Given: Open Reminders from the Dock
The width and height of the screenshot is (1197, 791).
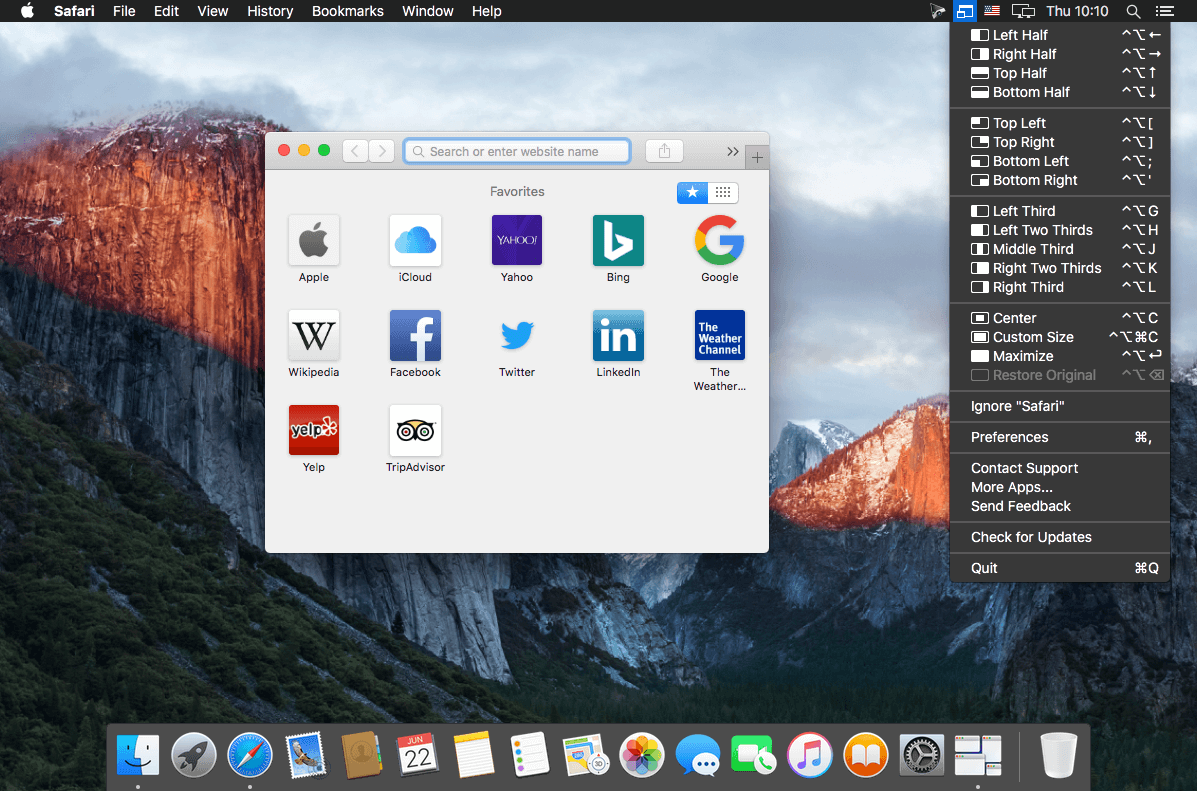Looking at the screenshot, I should [530, 755].
